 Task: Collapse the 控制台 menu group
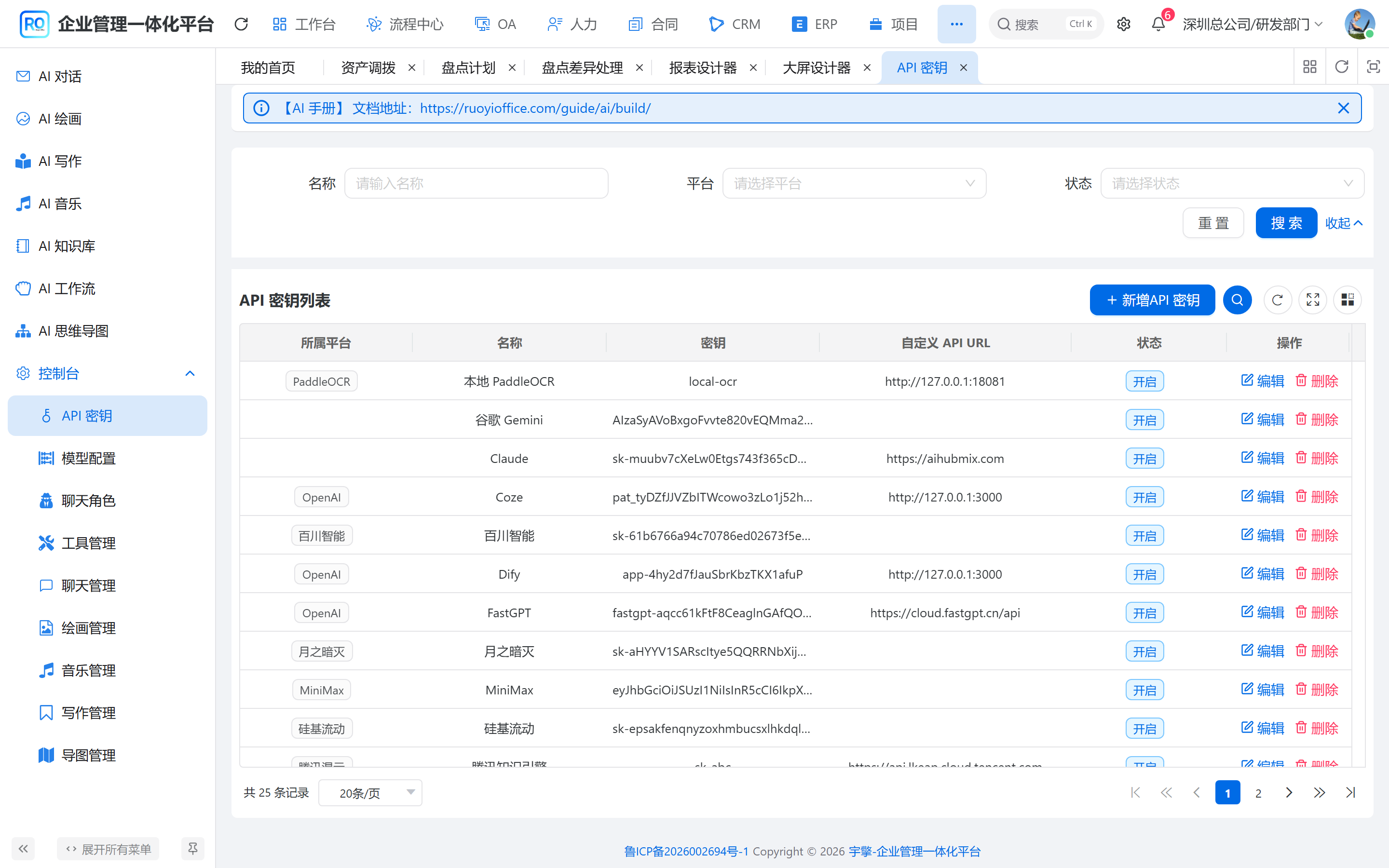pyautogui.click(x=108, y=374)
